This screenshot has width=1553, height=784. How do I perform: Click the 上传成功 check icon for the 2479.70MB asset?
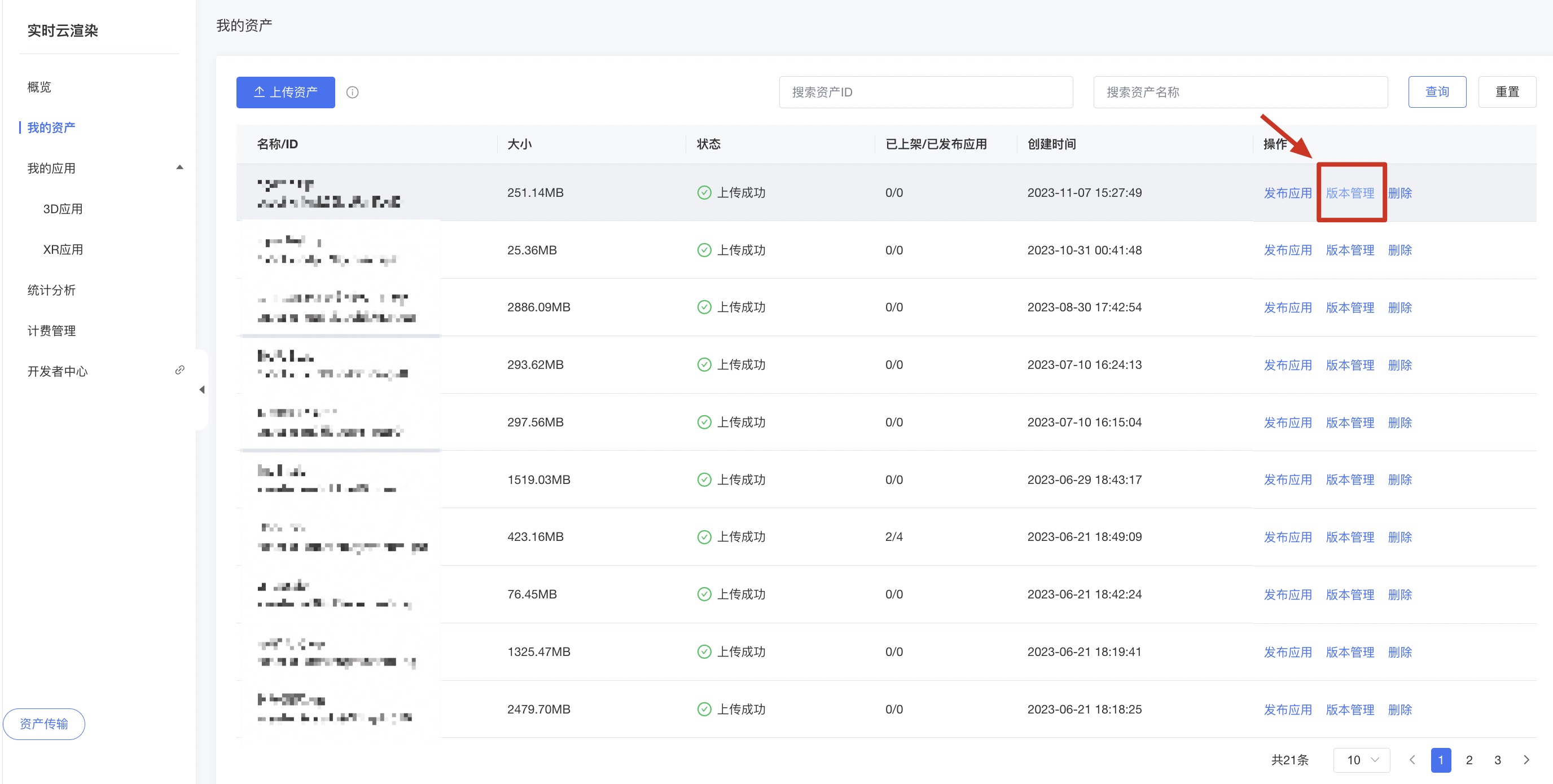point(704,710)
